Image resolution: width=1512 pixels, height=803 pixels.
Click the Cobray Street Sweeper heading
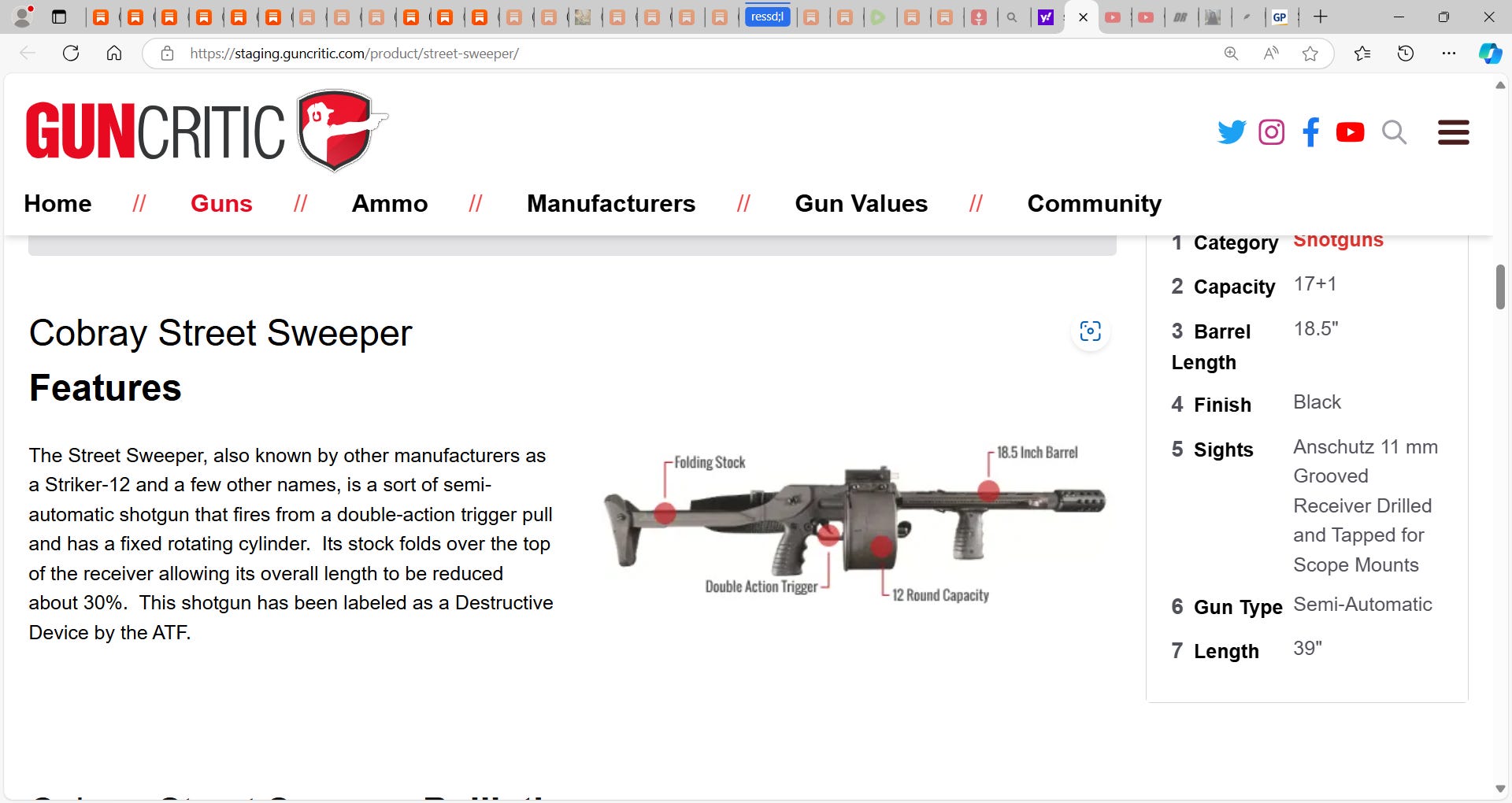pyautogui.click(x=220, y=334)
